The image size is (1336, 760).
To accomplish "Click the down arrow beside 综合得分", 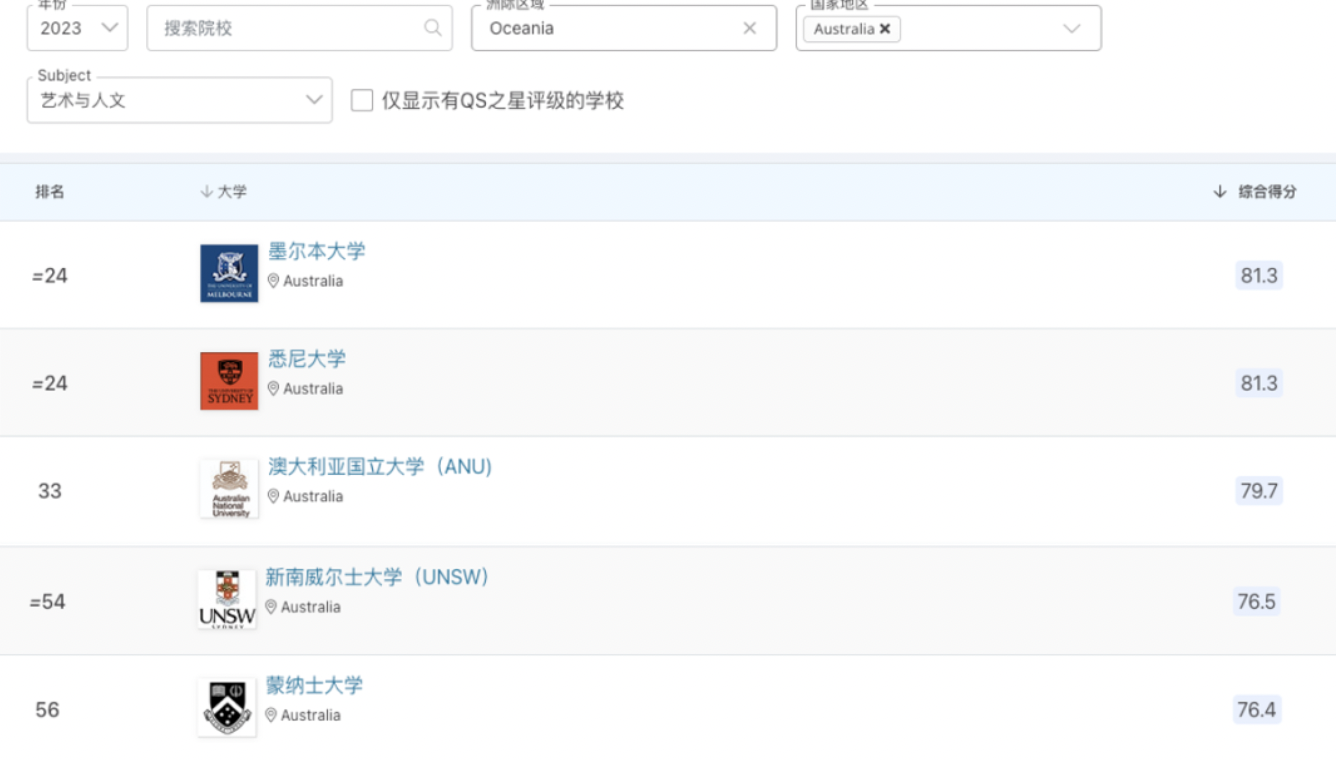I will pyautogui.click(x=1219, y=191).
